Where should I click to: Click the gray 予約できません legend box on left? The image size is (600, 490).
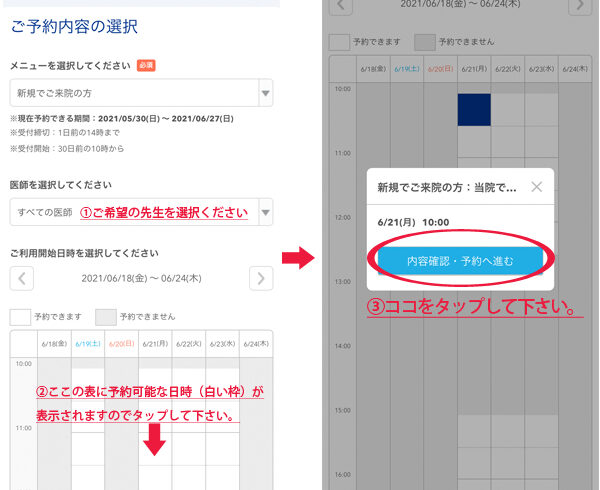[x=106, y=317]
